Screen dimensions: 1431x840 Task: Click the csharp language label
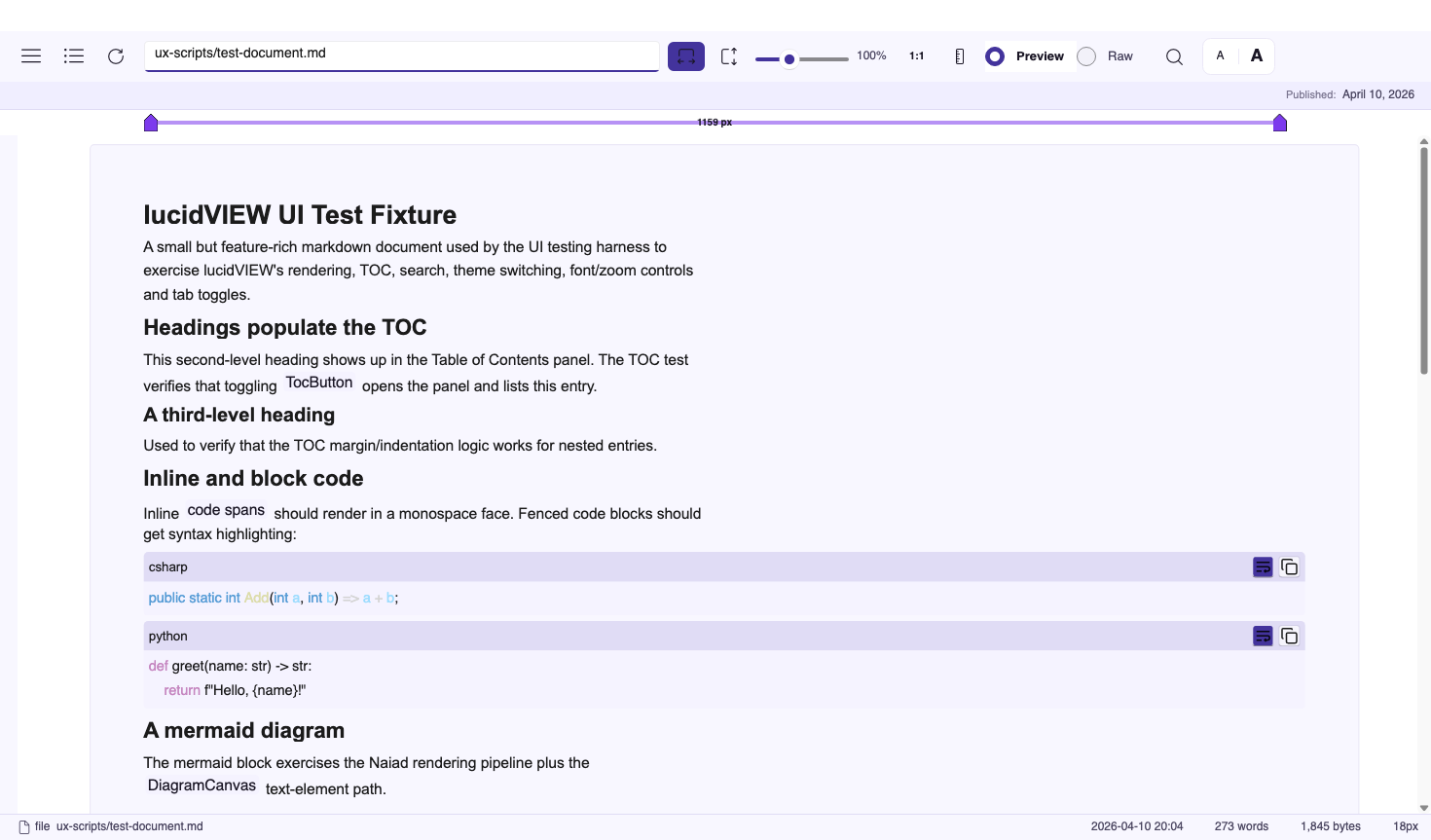click(x=168, y=567)
